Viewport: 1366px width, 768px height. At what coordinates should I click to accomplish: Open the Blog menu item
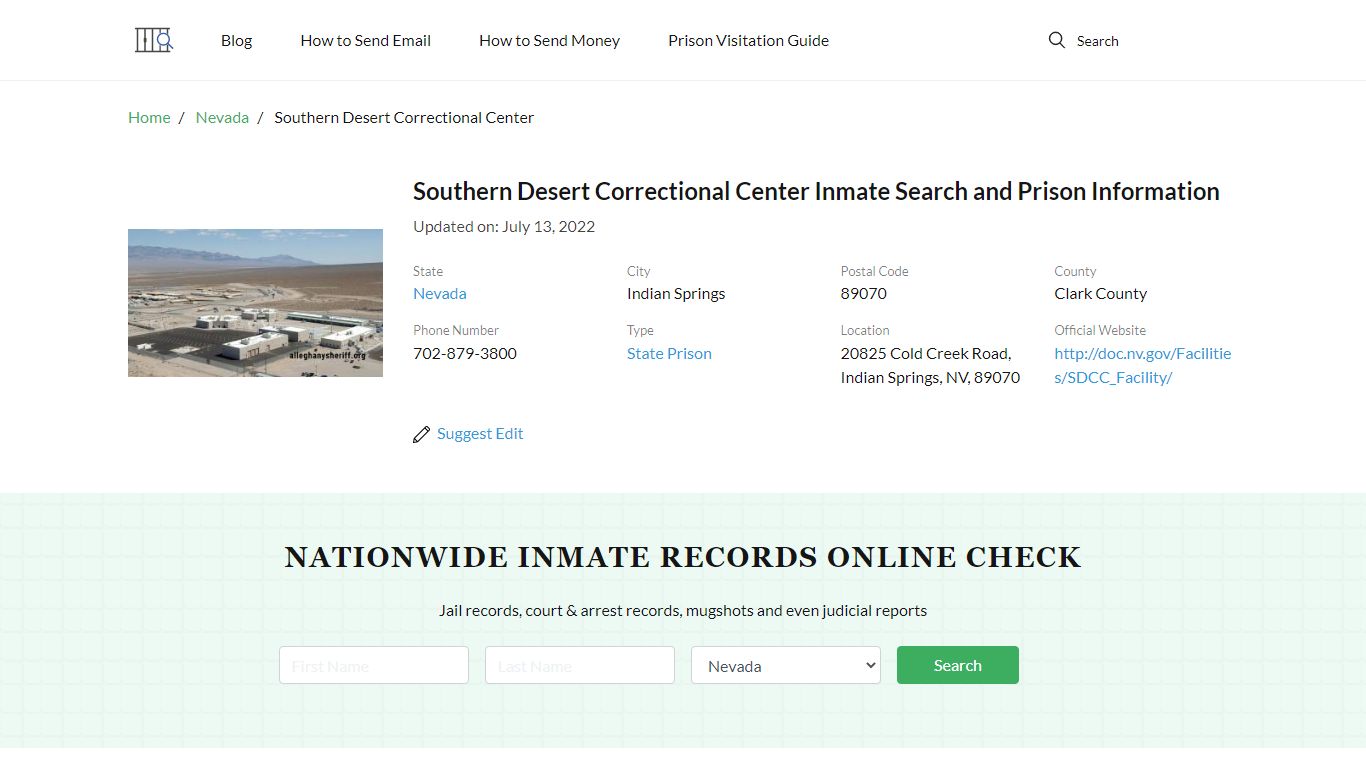(x=236, y=41)
